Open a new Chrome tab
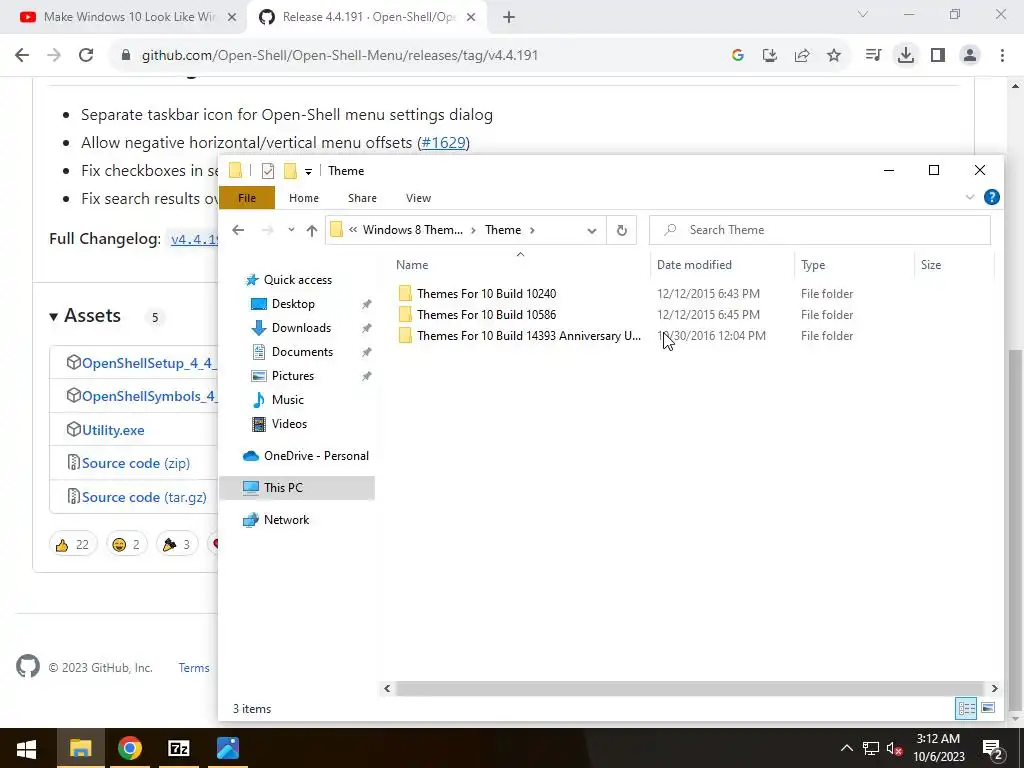 [509, 18]
